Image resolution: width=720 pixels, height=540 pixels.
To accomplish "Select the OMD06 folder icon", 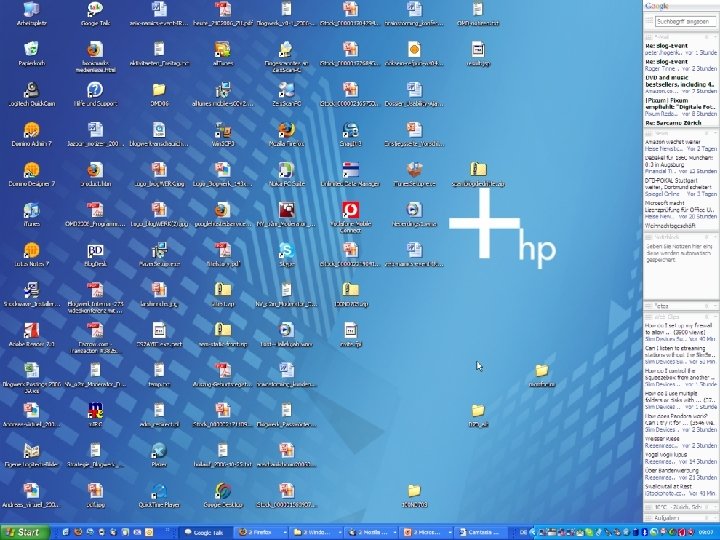I will click(x=159, y=94).
